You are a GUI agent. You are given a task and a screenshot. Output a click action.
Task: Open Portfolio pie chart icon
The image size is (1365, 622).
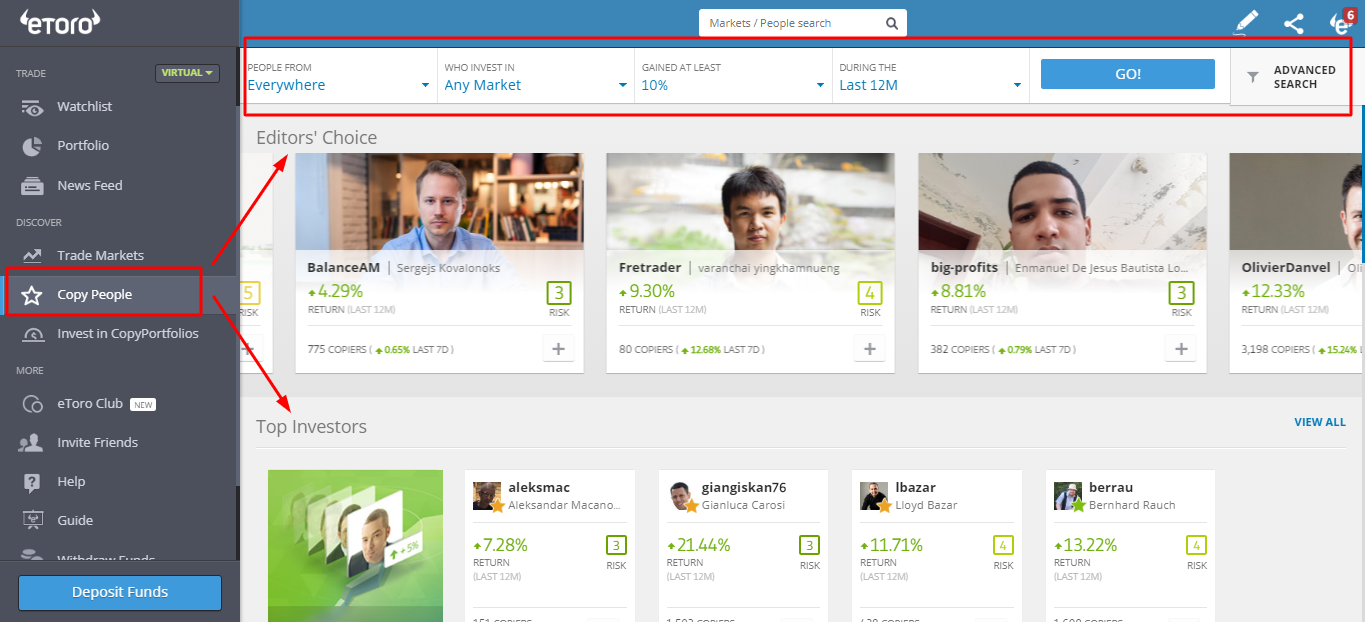[x=32, y=146]
